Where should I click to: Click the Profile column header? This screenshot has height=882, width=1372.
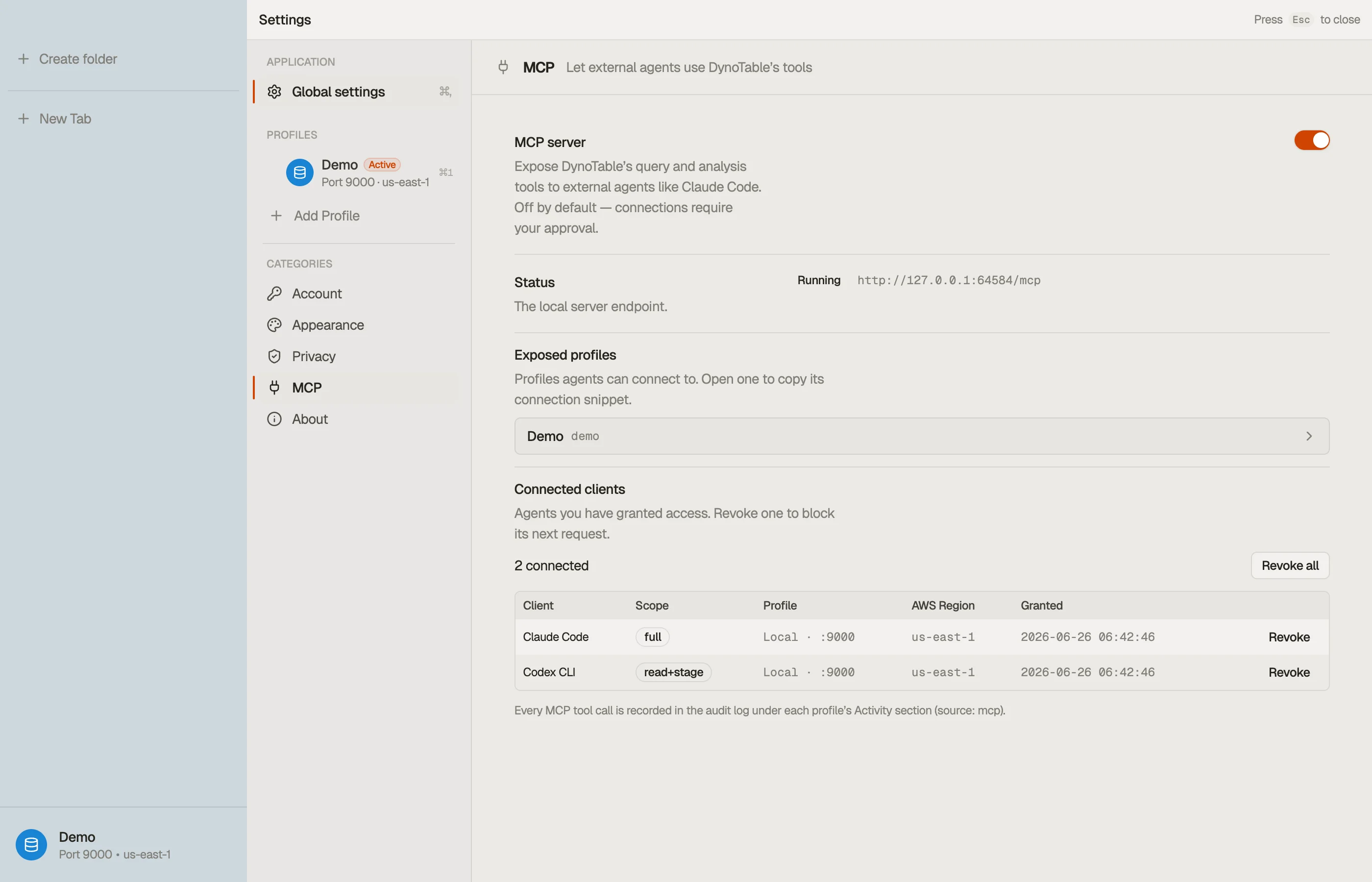coord(779,605)
